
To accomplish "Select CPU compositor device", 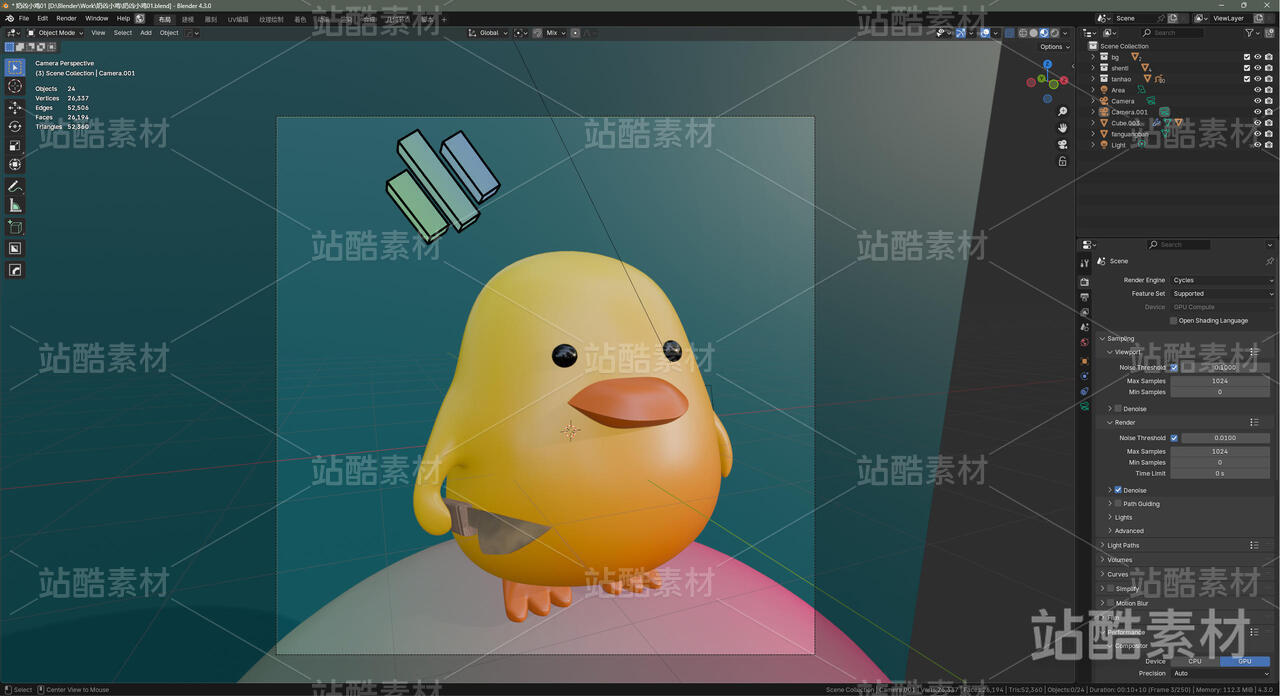I will point(1195,661).
